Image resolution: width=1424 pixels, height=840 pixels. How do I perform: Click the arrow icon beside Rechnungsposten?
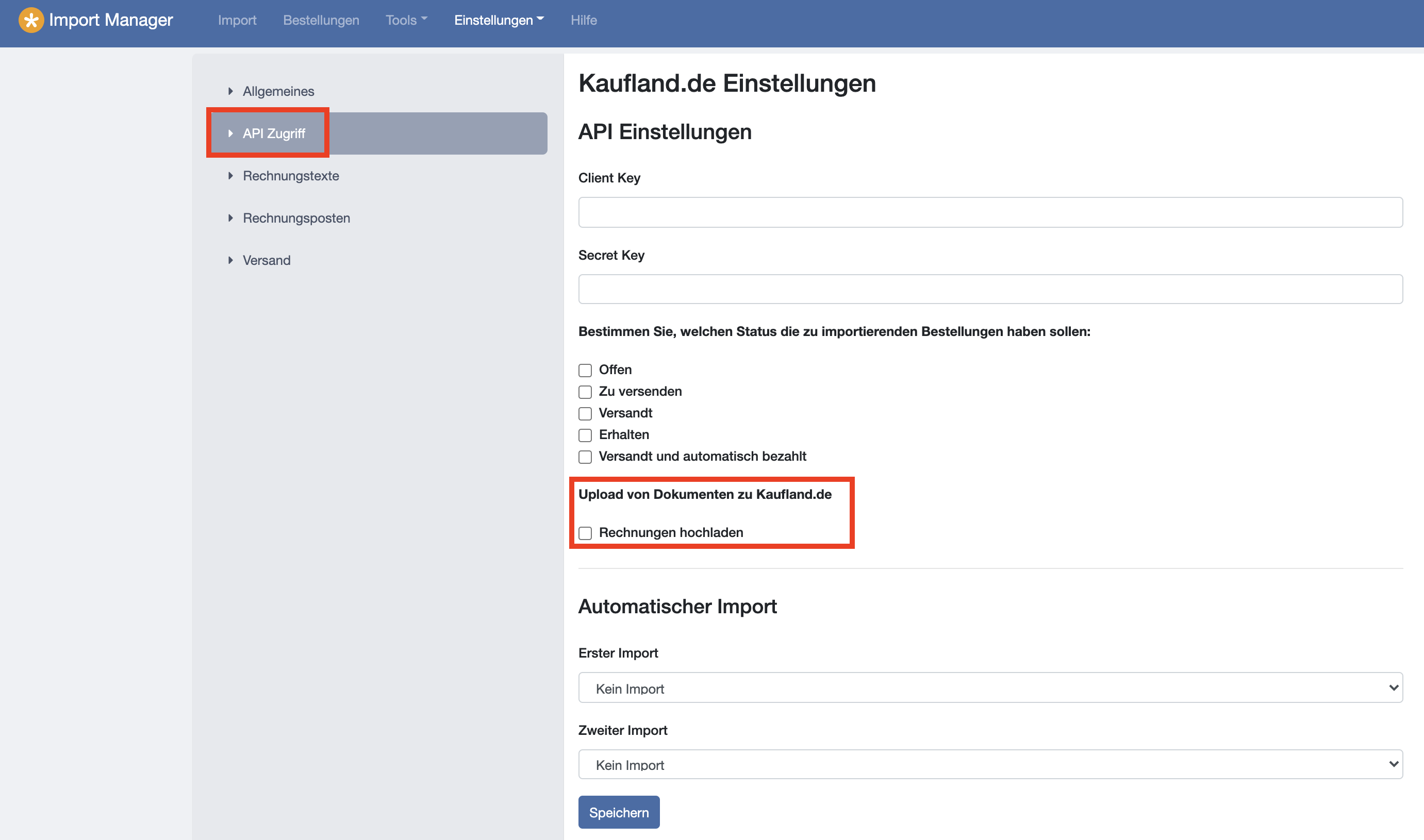coord(230,218)
